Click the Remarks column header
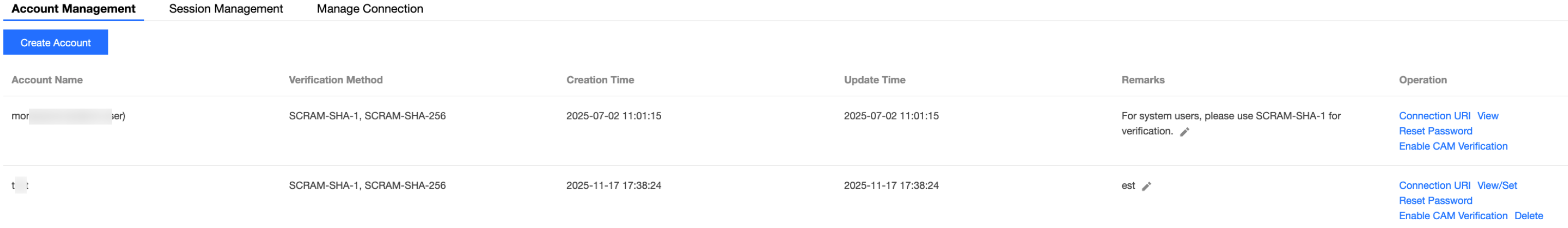The width and height of the screenshot is (1568, 228). 1143,80
